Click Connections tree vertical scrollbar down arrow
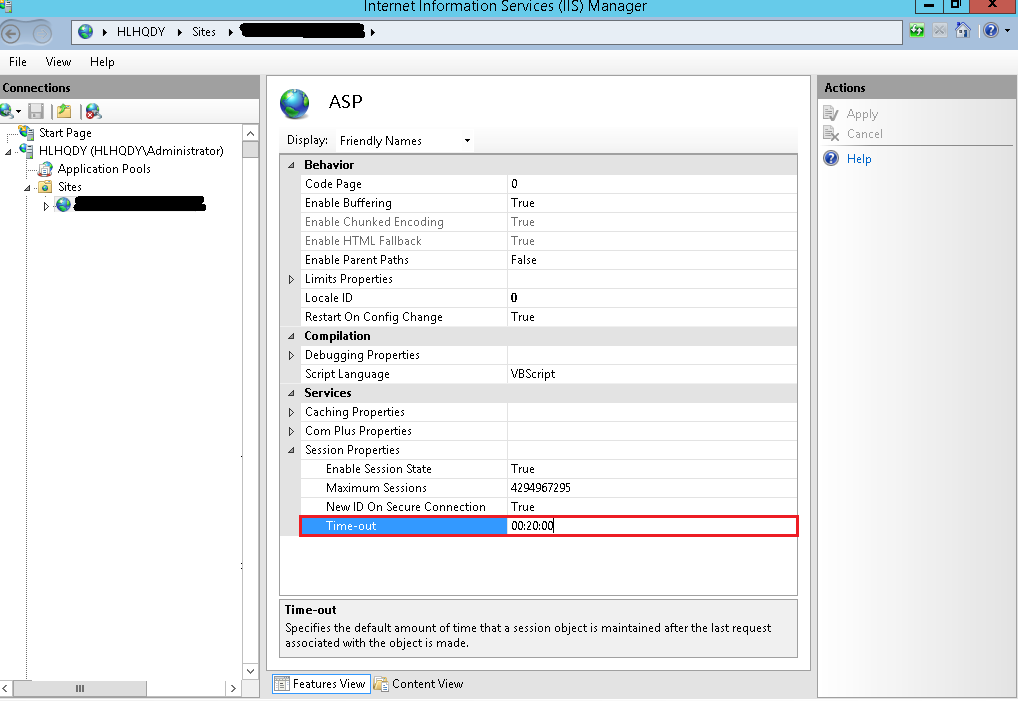The image size is (1018, 701). pyautogui.click(x=251, y=670)
